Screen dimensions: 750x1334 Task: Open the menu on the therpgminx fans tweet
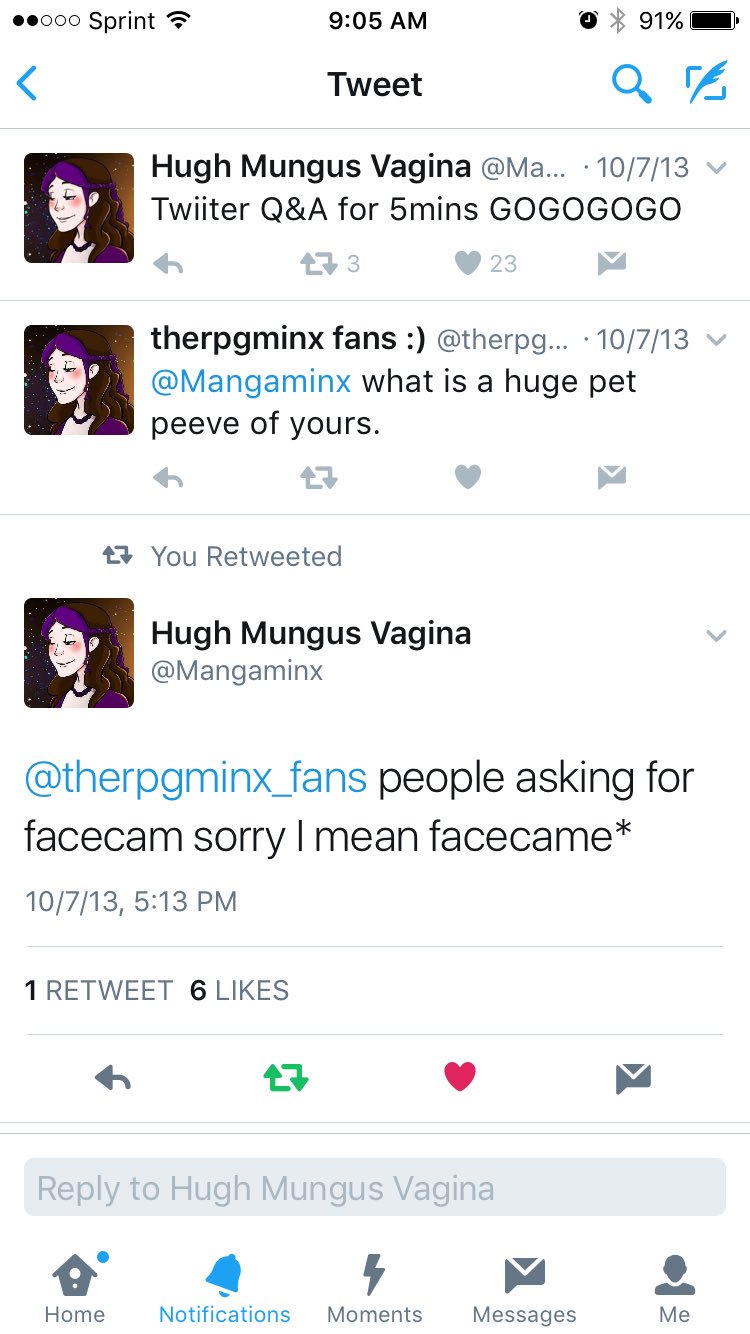click(x=716, y=340)
